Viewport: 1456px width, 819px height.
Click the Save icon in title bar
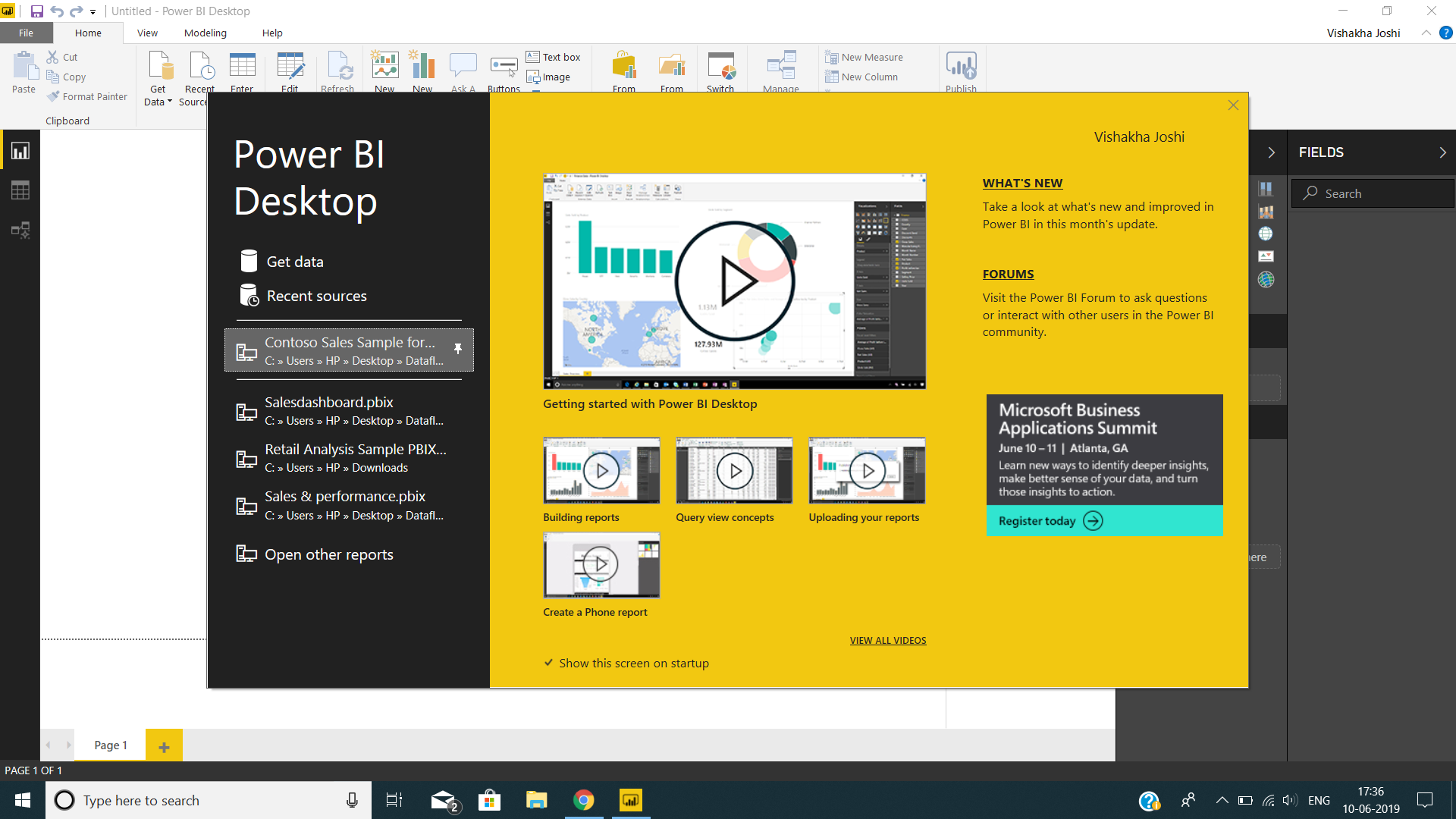[x=36, y=11]
